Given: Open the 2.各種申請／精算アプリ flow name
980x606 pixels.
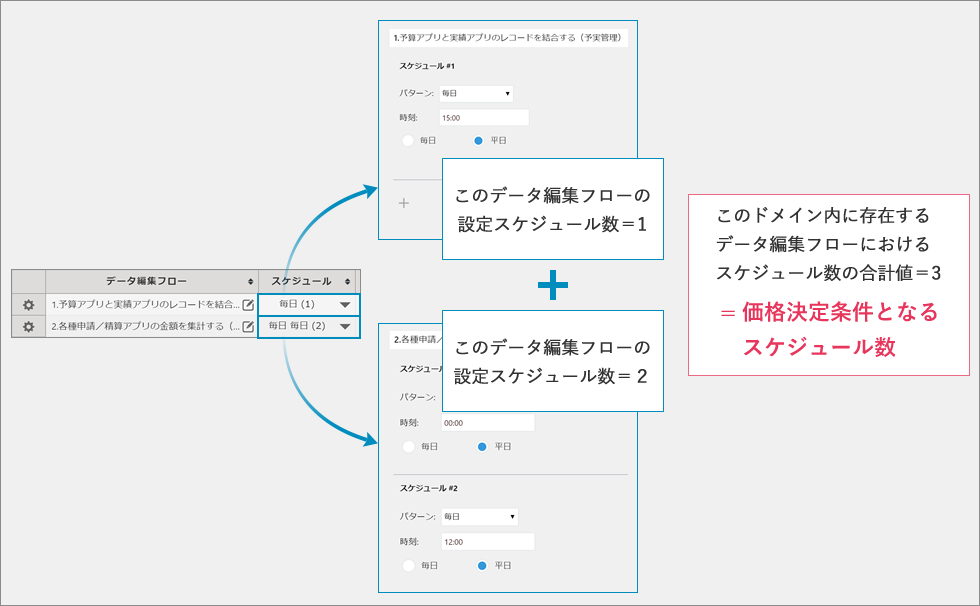Looking at the screenshot, I should pos(145,327).
